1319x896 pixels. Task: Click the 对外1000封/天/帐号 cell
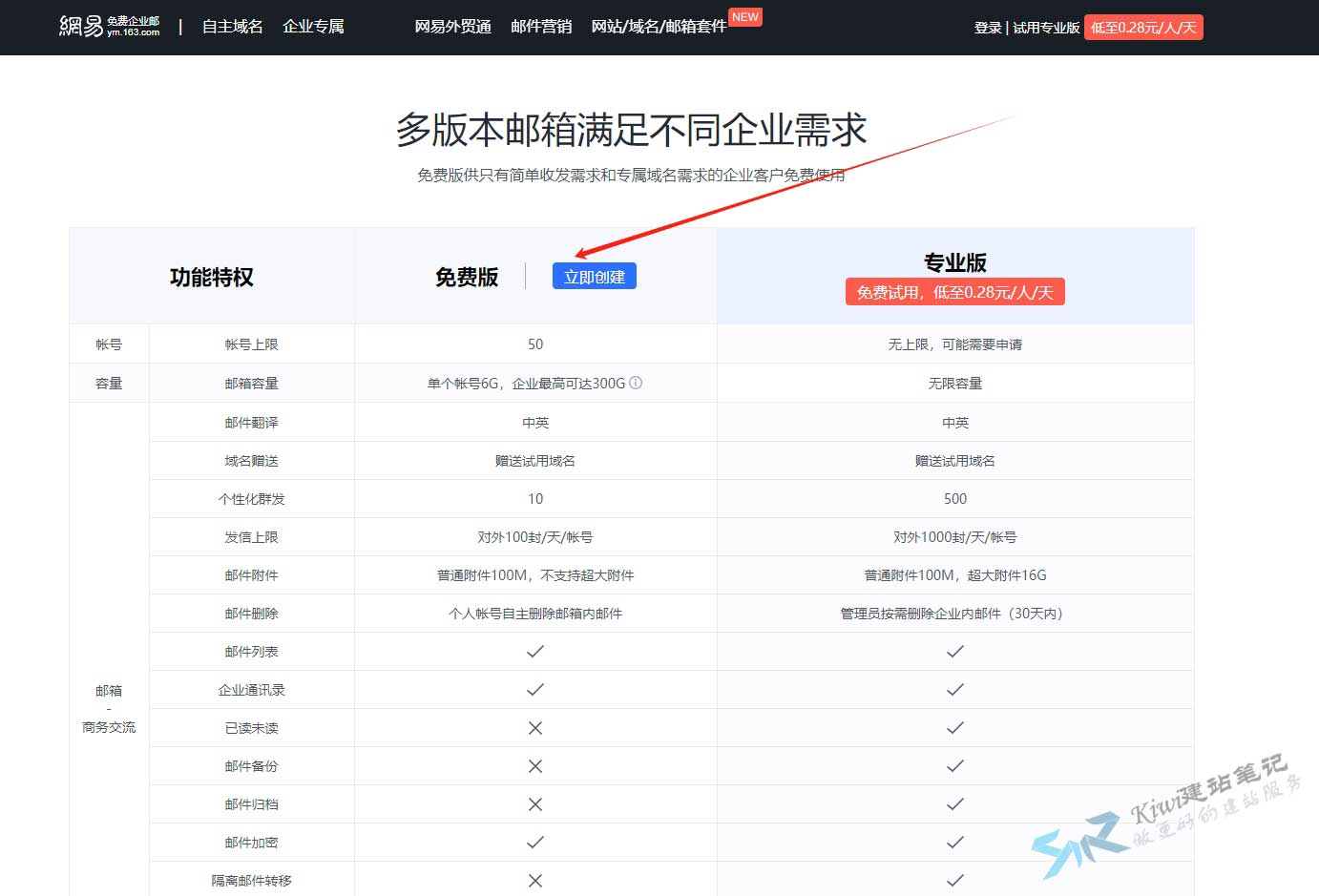[x=955, y=537]
